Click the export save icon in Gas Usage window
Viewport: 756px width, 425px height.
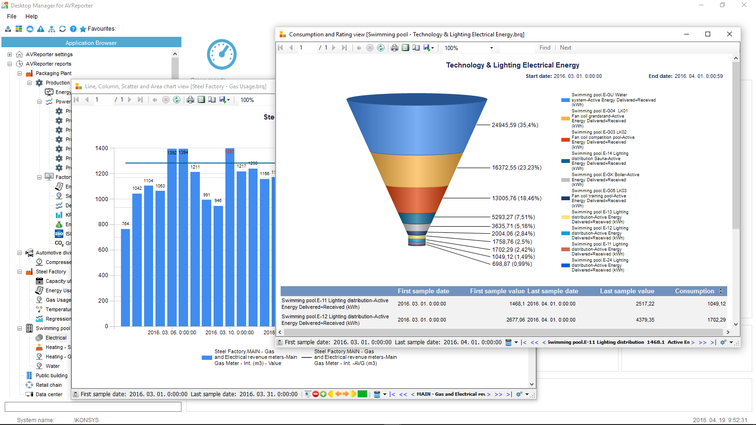[x=224, y=100]
